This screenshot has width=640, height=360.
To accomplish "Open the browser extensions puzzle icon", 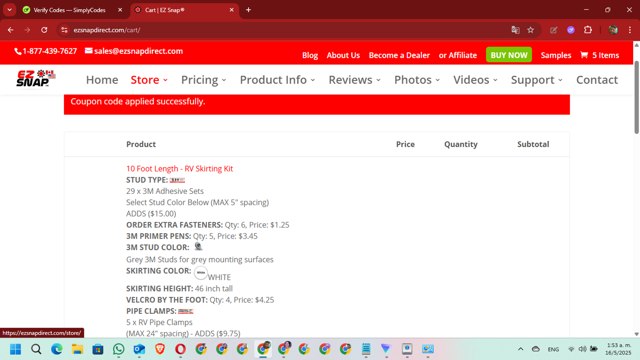I will 588,30.
